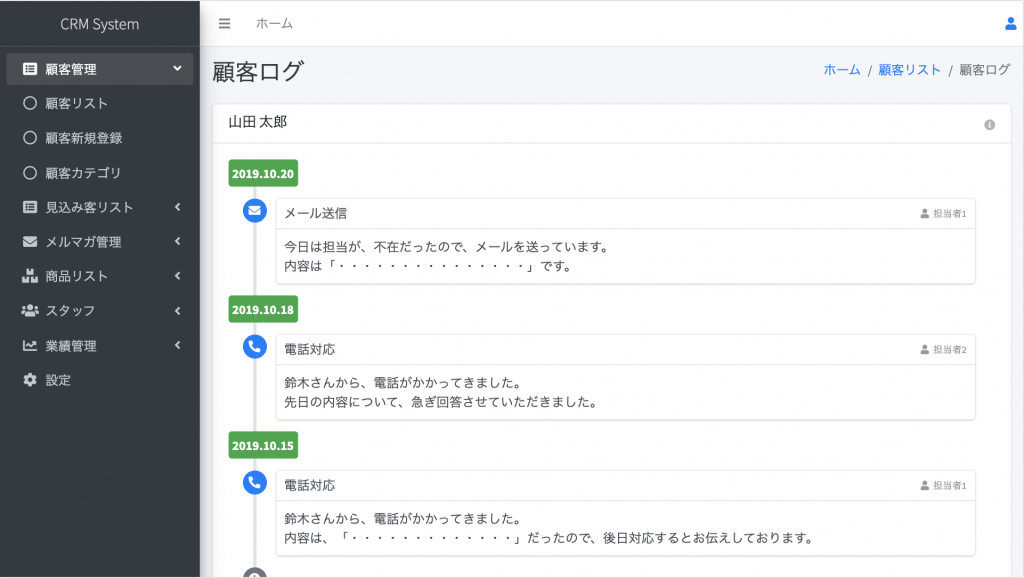This screenshot has width=1024, height=578.
Task: Select the 顧客リスト circle item
Action: 100,103
